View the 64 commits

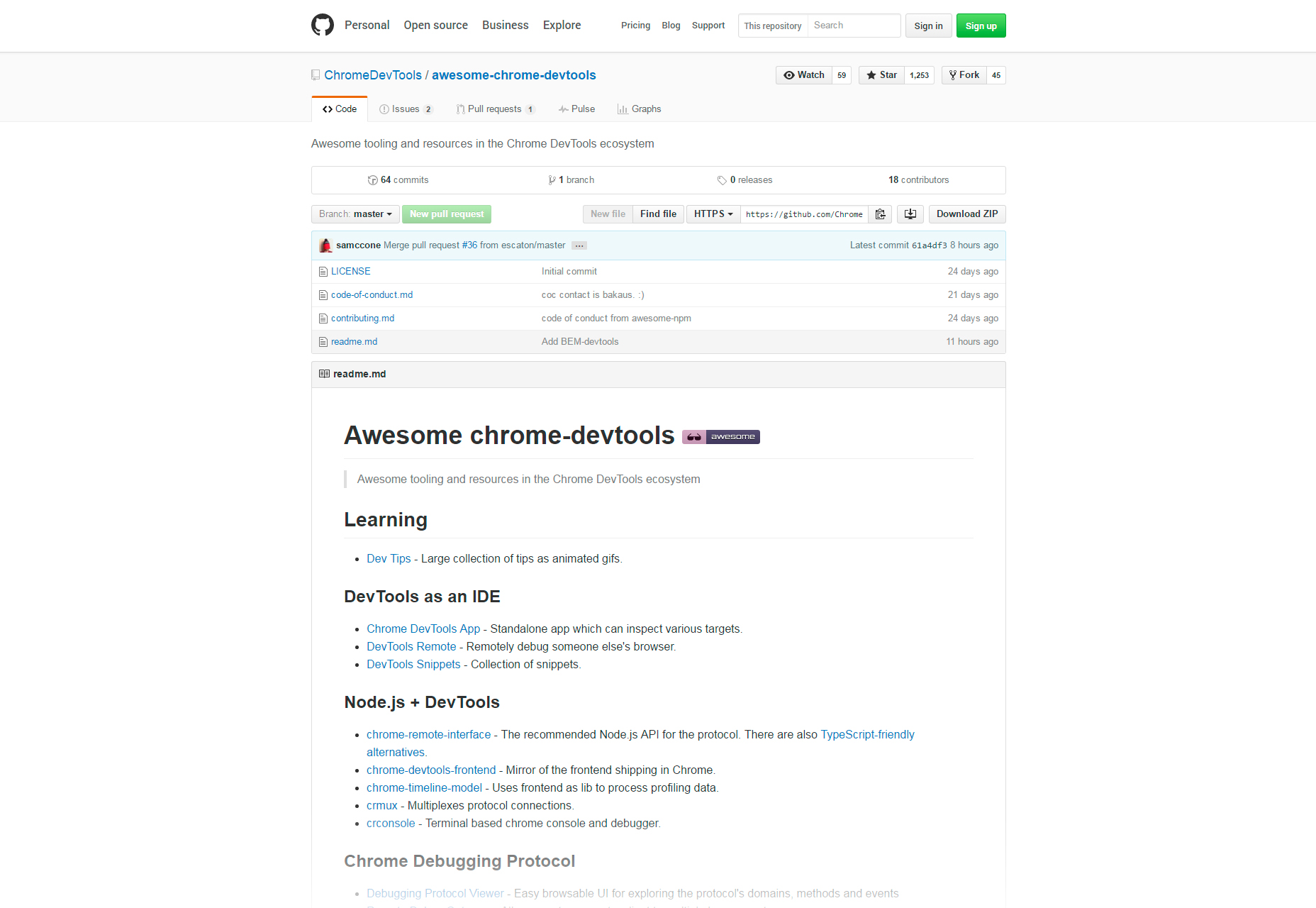pos(398,180)
